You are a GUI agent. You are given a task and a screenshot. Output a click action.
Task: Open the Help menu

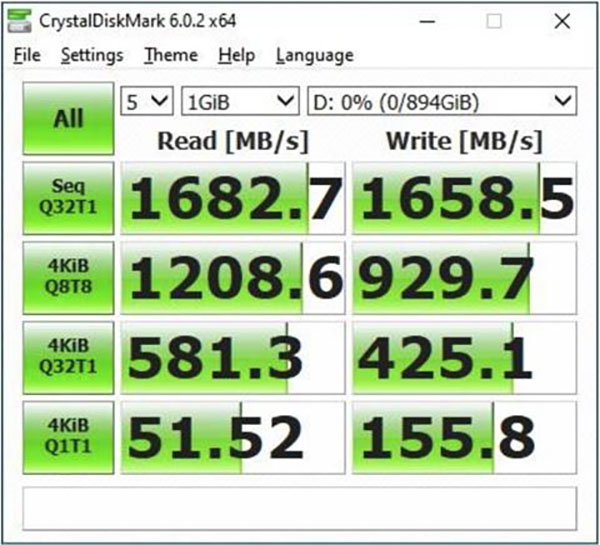[236, 56]
